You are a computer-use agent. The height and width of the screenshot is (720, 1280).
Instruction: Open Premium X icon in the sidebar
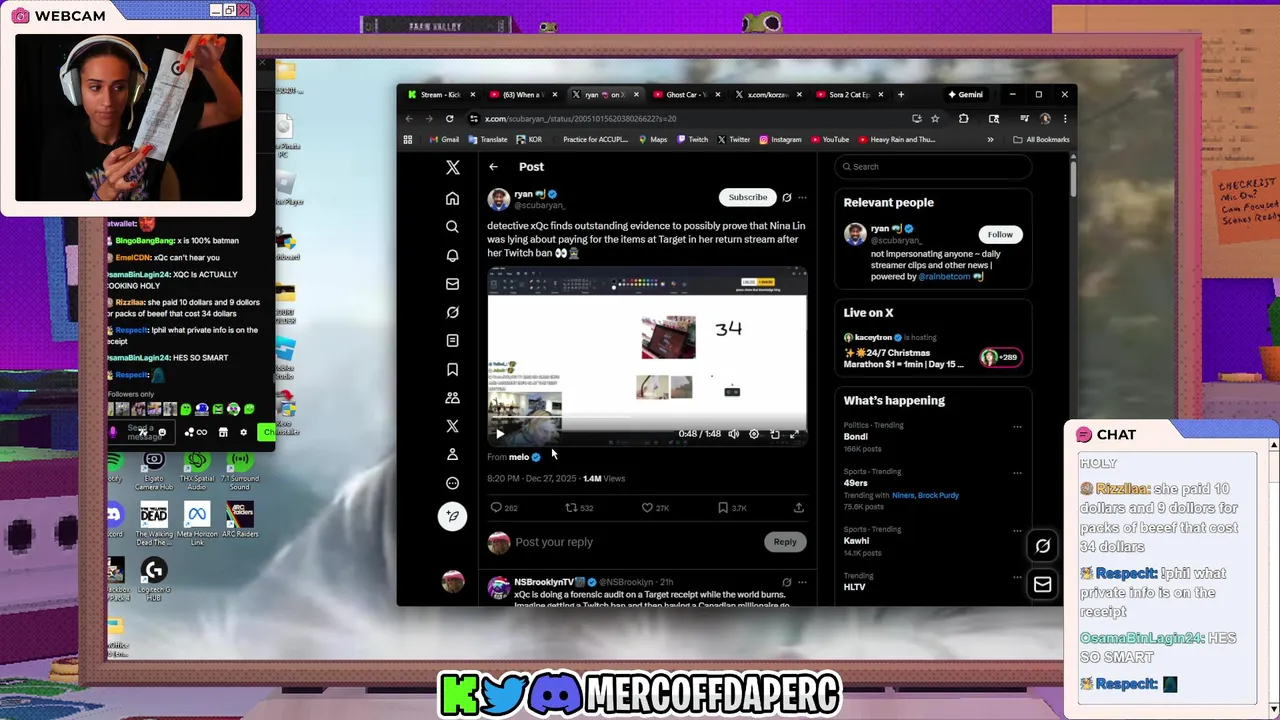point(452,426)
